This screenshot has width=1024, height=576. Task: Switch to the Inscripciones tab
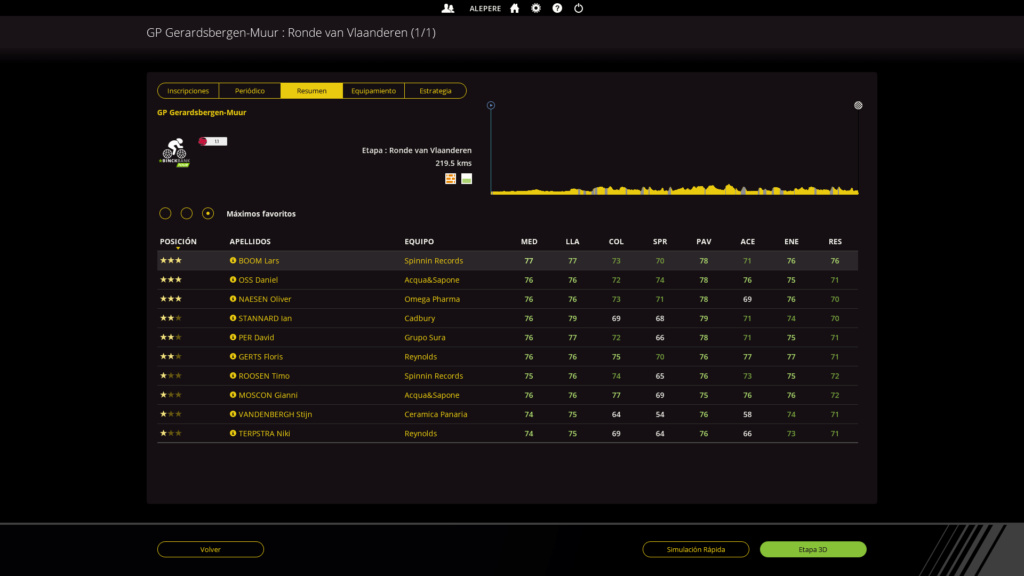tap(188, 91)
